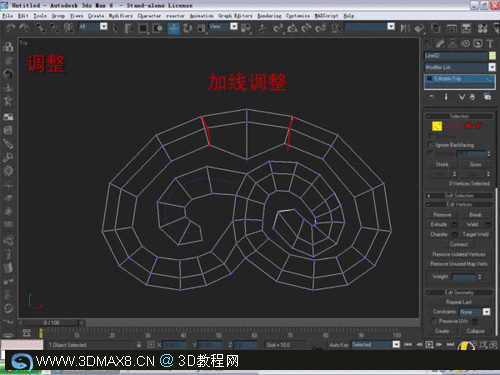The height and width of the screenshot is (375, 500).
Task: Click the Align tool icon
Action: (x=419, y=28)
